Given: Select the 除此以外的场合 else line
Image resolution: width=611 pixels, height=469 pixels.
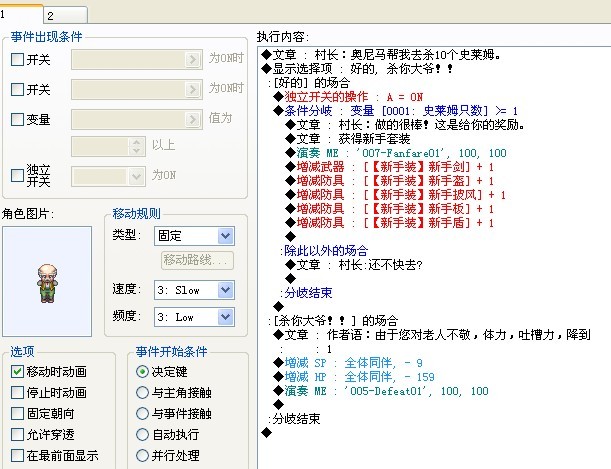Looking at the screenshot, I should [x=324, y=250].
